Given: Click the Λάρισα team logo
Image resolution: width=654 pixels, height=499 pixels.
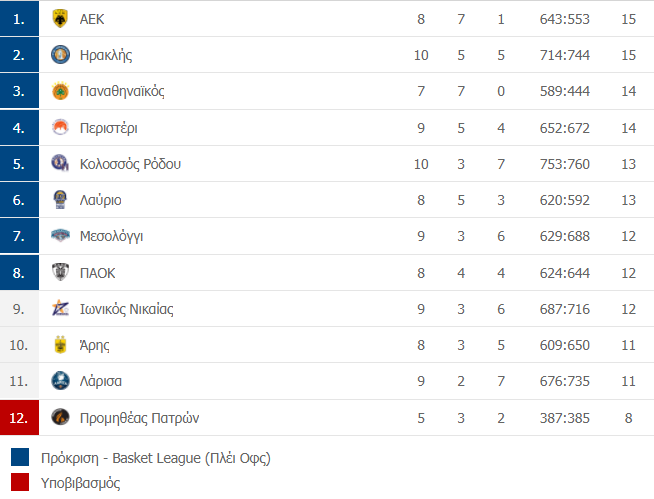Looking at the screenshot, I should click(60, 381).
